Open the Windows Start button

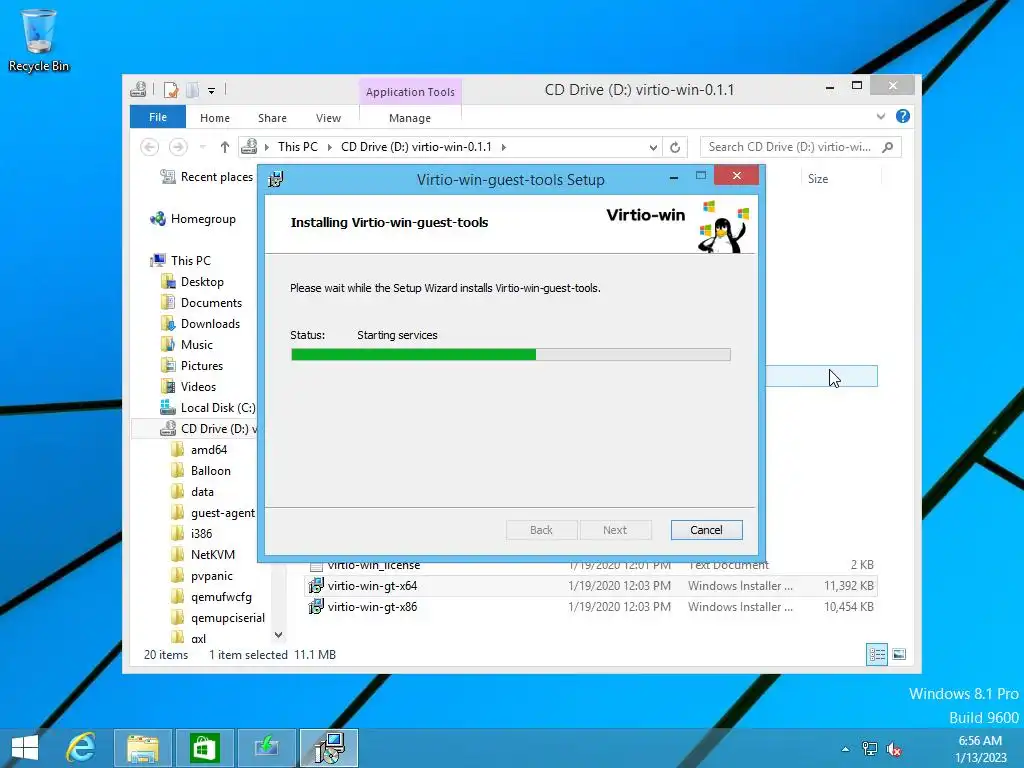coord(25,748)
